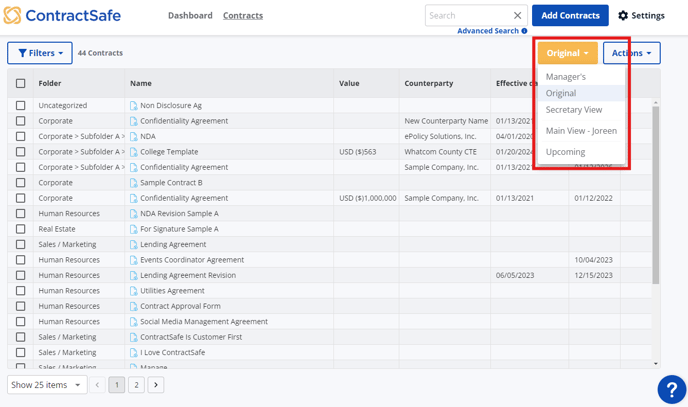Check the I Love ContractSafe row checkbox
Screen dimensions: 688x407
pyautogui.click(x=21, y=352)
